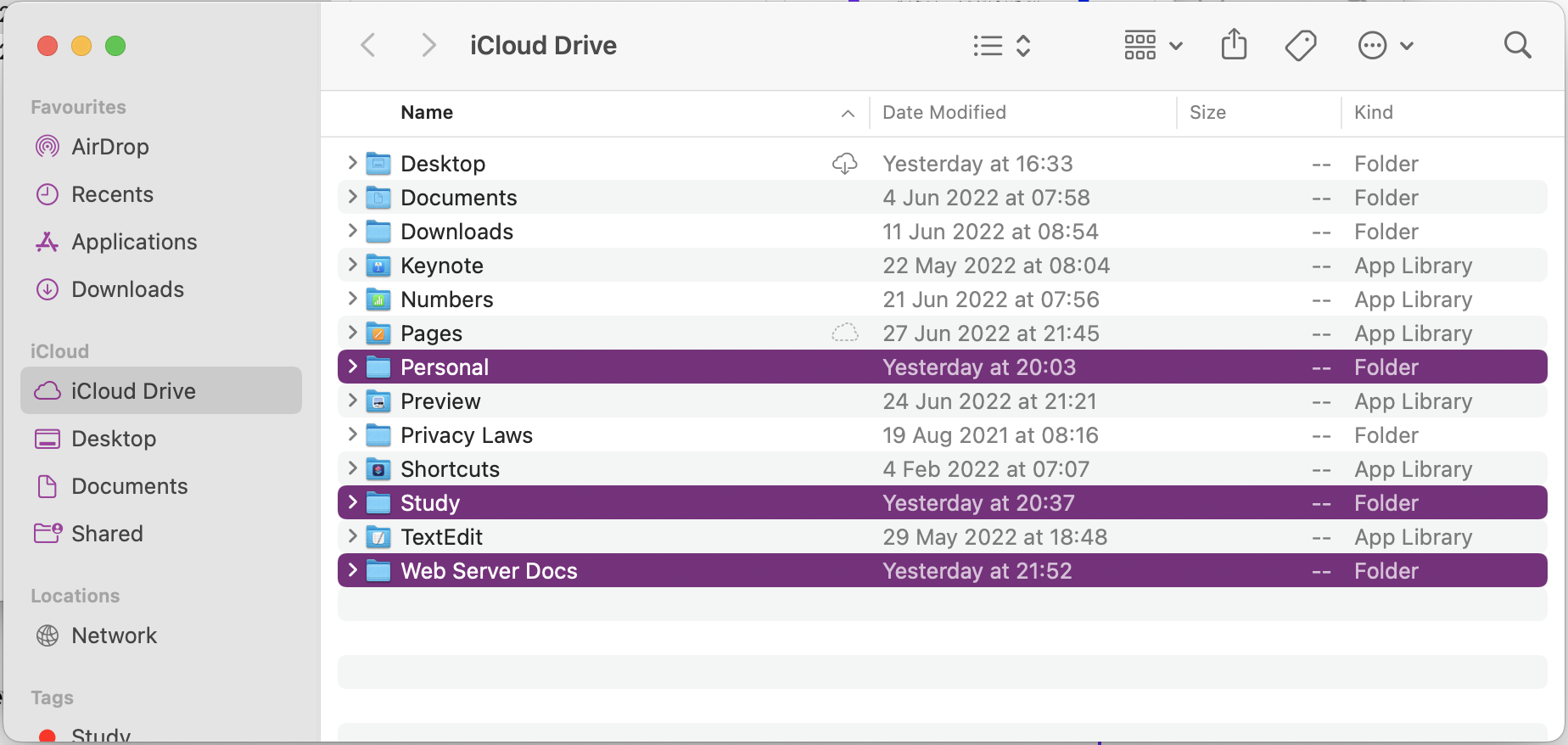Click the Desktop sidebar icon under iCloud
The image size is (1568, 745).
point(48,439)
